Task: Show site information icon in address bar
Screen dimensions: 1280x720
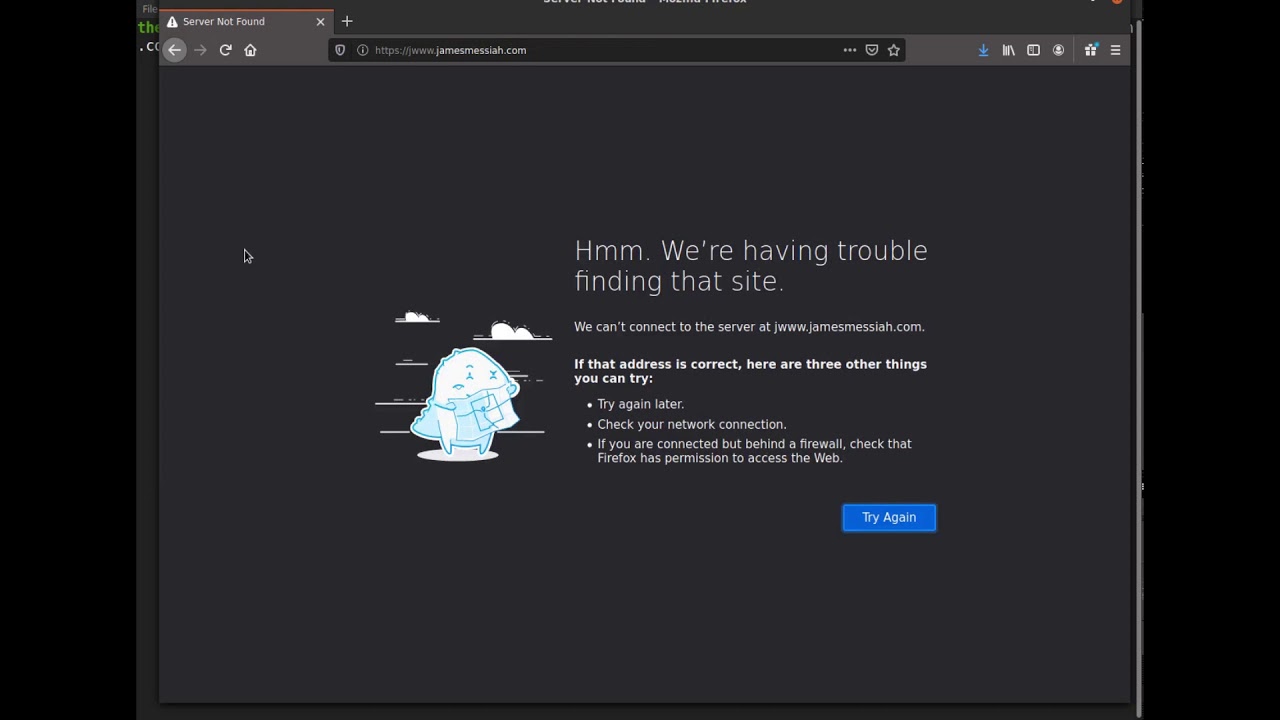Action: [362, 50]
